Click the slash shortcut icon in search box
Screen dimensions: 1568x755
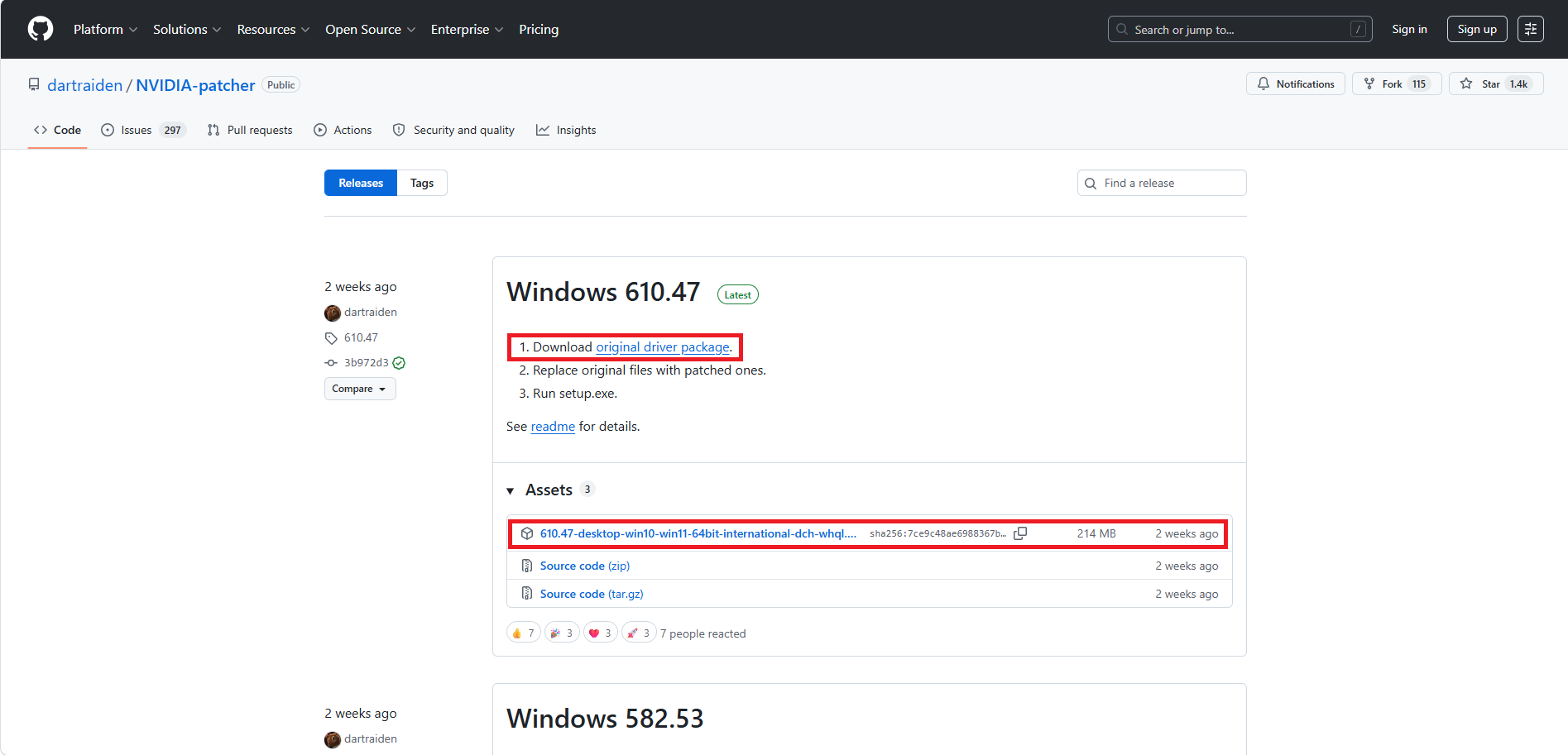[1358, 29]
